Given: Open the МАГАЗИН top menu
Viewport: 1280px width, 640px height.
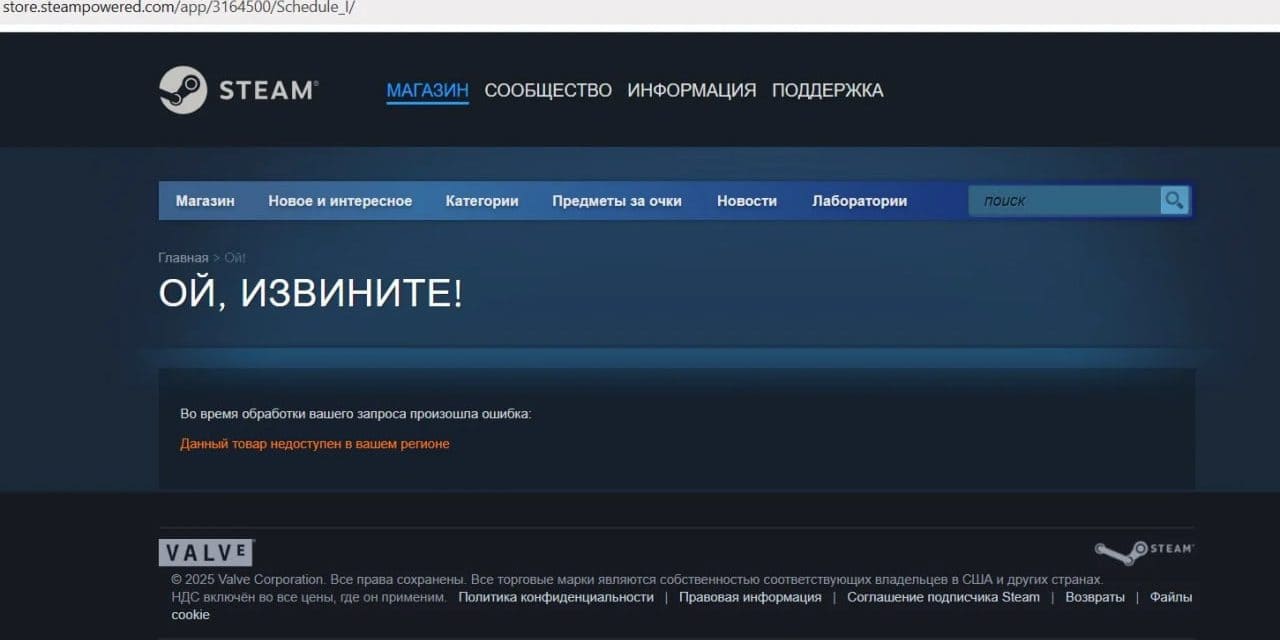Looking at the screenshot, I should click(427, 90).
